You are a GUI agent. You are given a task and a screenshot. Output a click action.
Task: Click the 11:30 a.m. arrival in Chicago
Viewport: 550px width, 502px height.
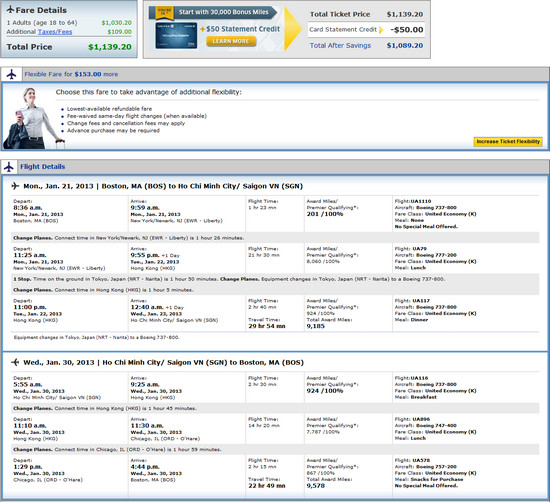pyautogui.click(x=147, y=426)
